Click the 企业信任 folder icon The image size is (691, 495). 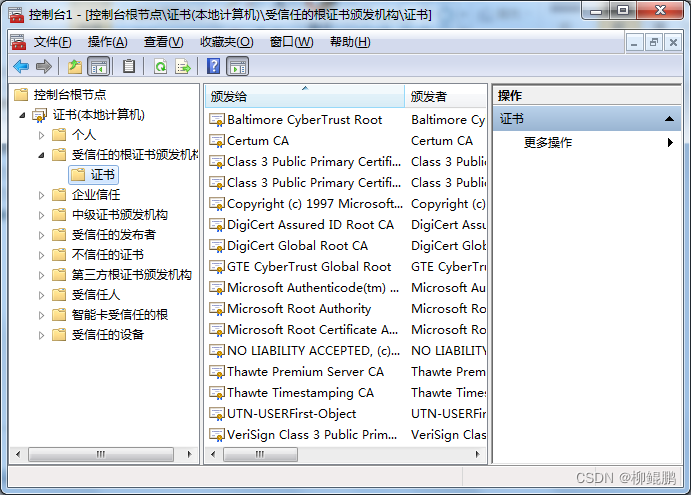(59, 194)
